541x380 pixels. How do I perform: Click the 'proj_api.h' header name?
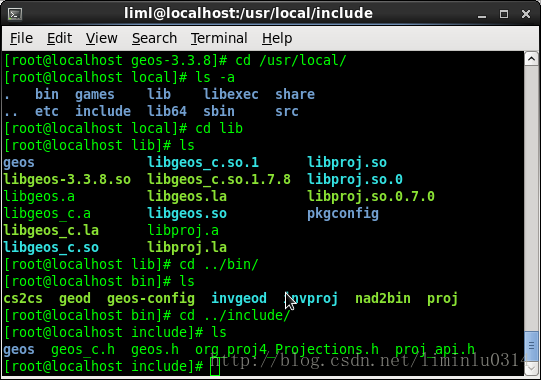tap(435, 350)
